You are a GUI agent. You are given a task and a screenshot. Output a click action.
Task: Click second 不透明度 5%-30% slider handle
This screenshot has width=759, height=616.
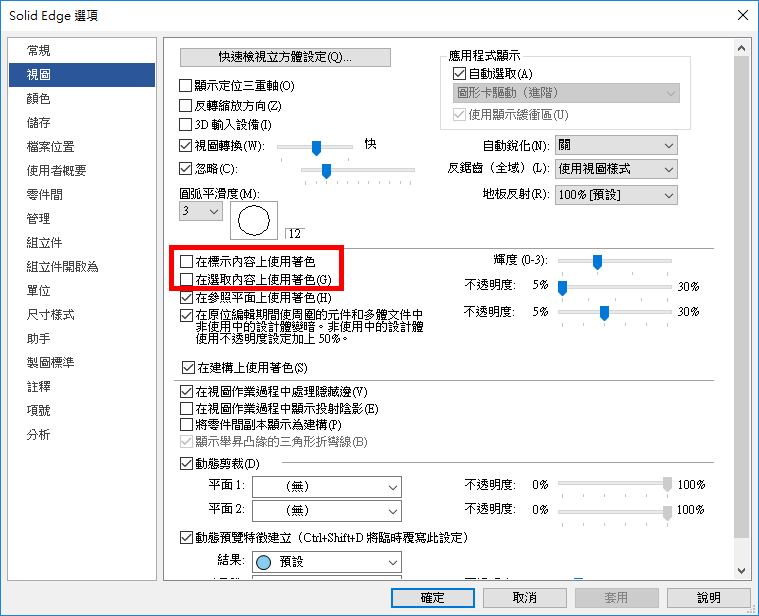click(x=604, y=313)
